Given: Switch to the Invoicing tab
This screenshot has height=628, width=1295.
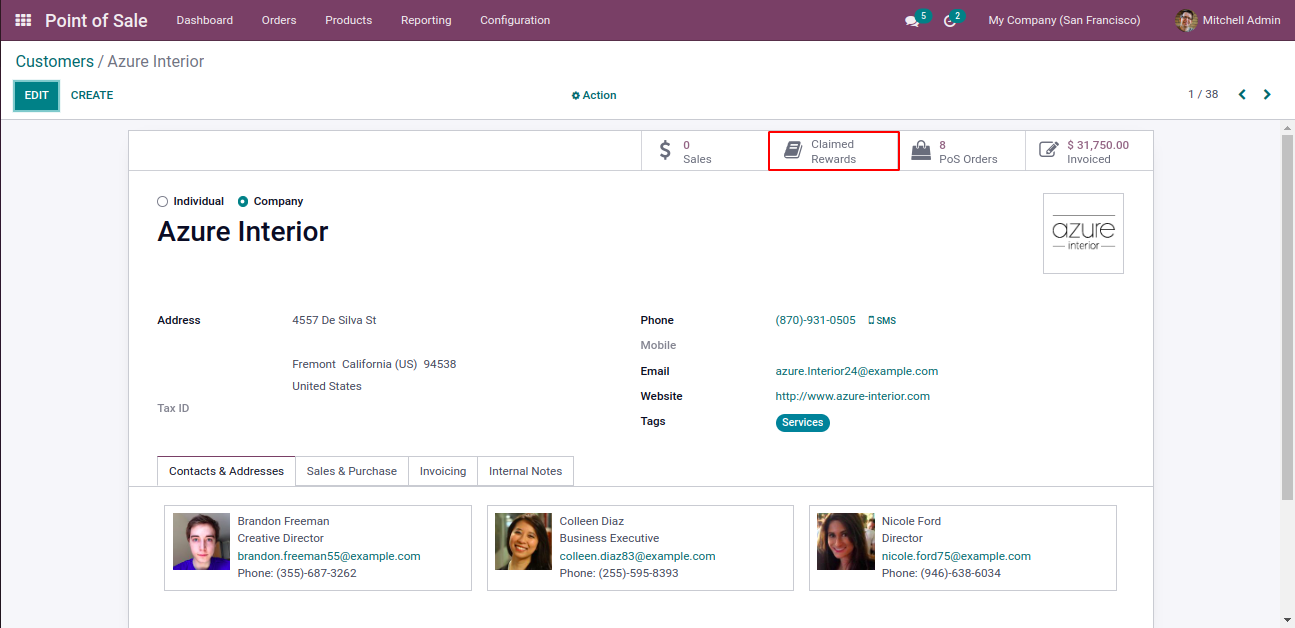Looking at the screenshot, I should point(443,471).
